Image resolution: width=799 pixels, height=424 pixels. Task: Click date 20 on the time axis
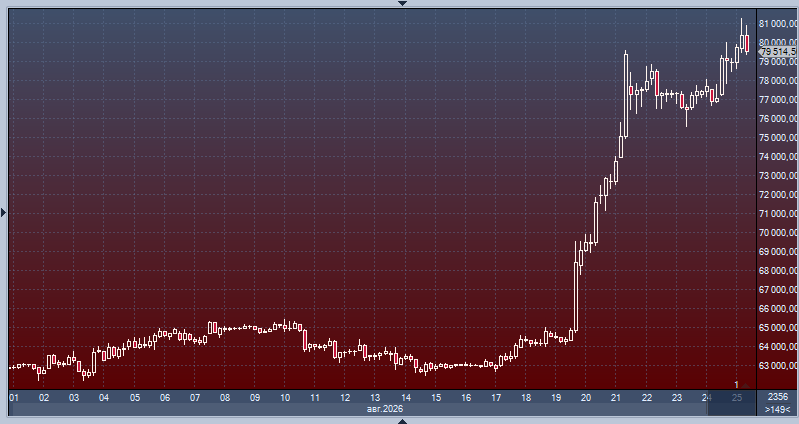(586, 398)
